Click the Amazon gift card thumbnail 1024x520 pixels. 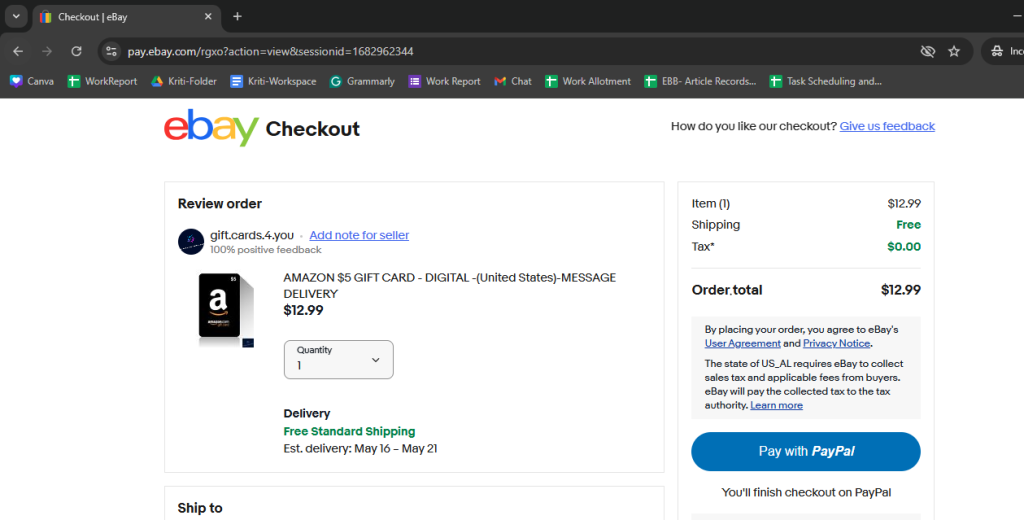pos(226,310)
